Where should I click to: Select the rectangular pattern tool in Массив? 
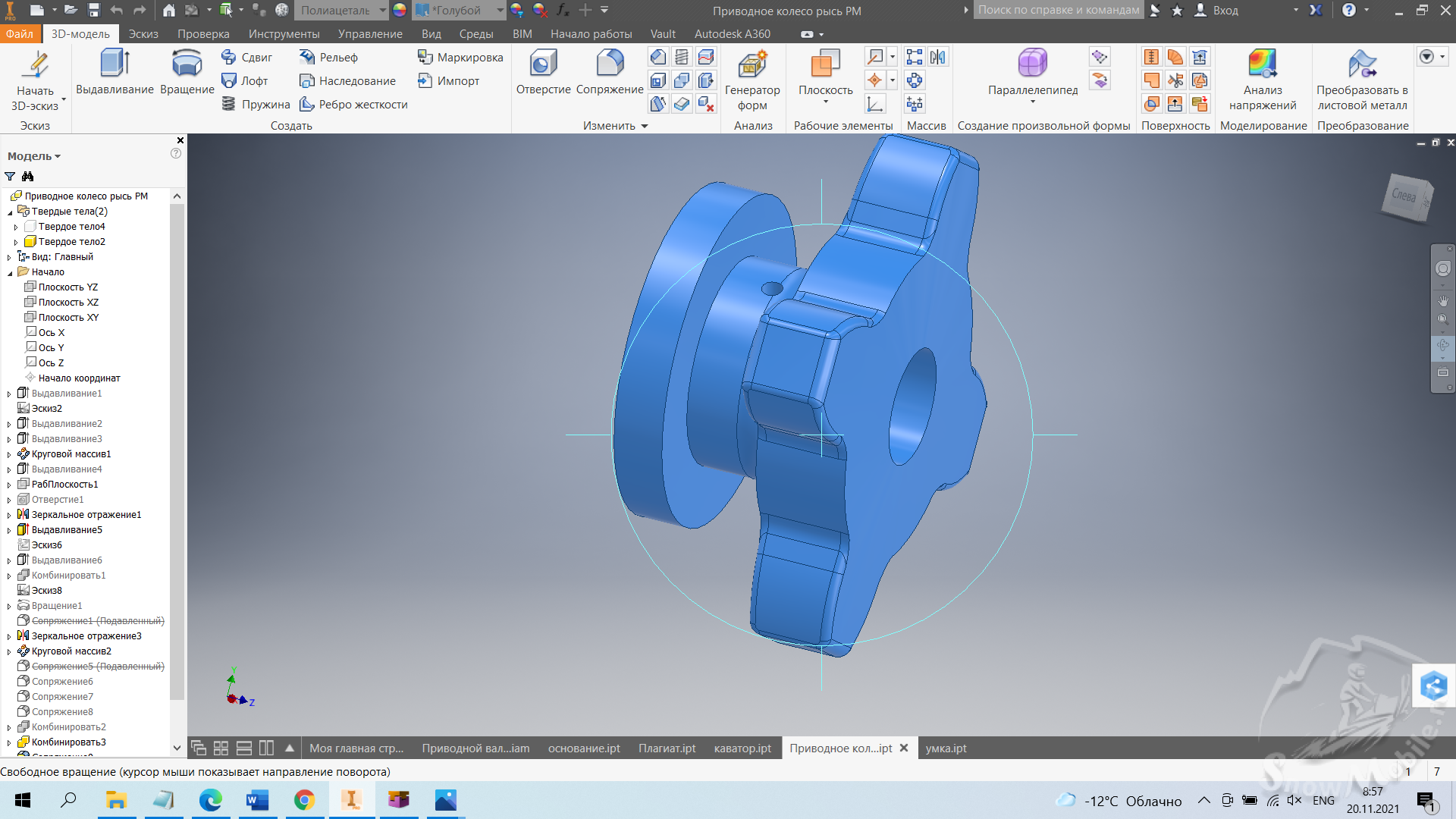(915, 57)
